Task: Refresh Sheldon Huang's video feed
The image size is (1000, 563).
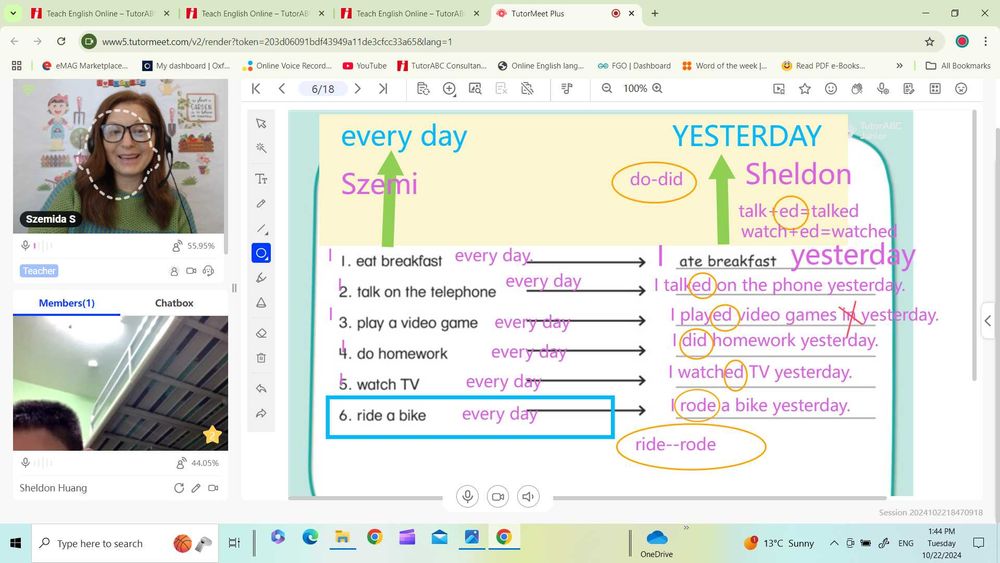Action: point(179,488)
